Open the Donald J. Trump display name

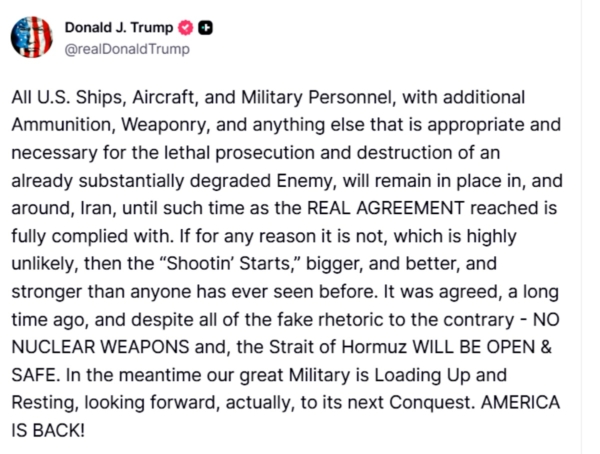point(119,27)
